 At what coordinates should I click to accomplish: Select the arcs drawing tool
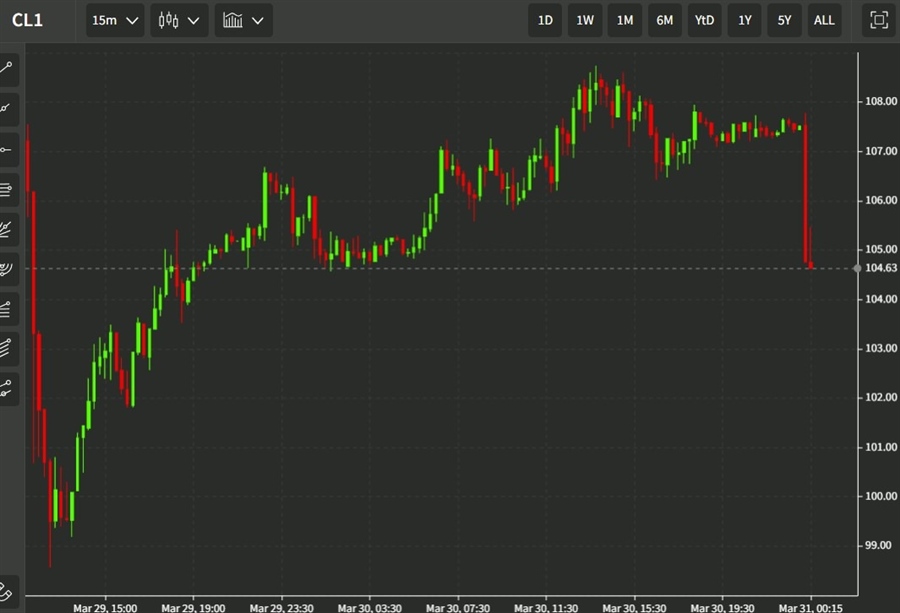(7, 269)
